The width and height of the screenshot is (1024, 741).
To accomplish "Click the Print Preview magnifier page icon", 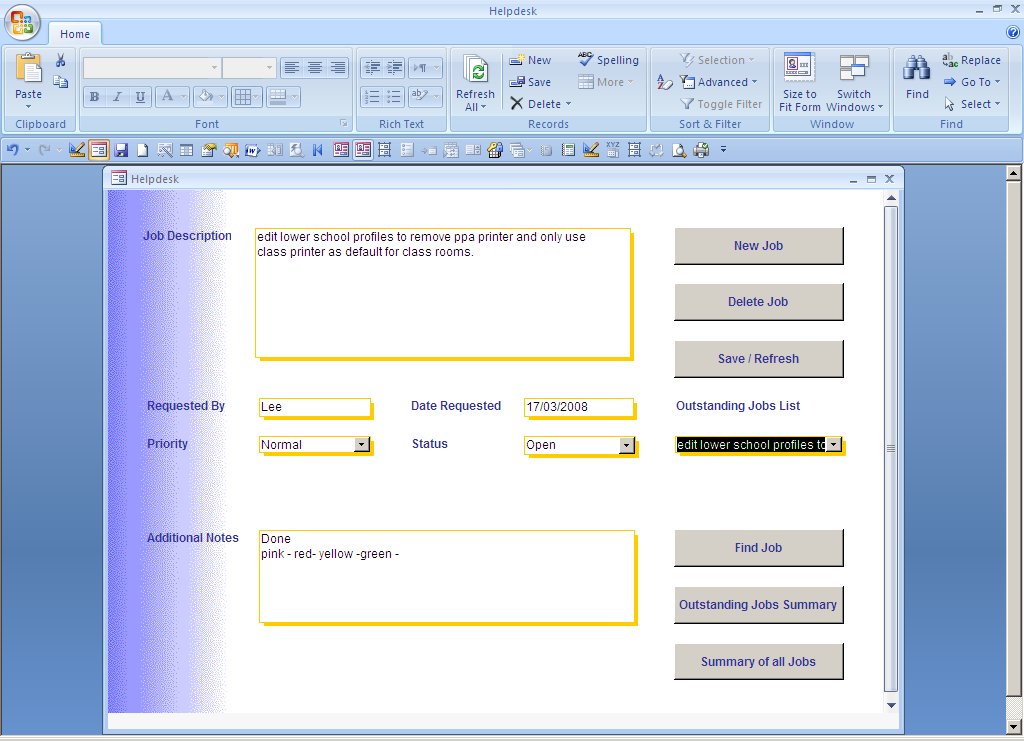I will (x=679, y=150).
